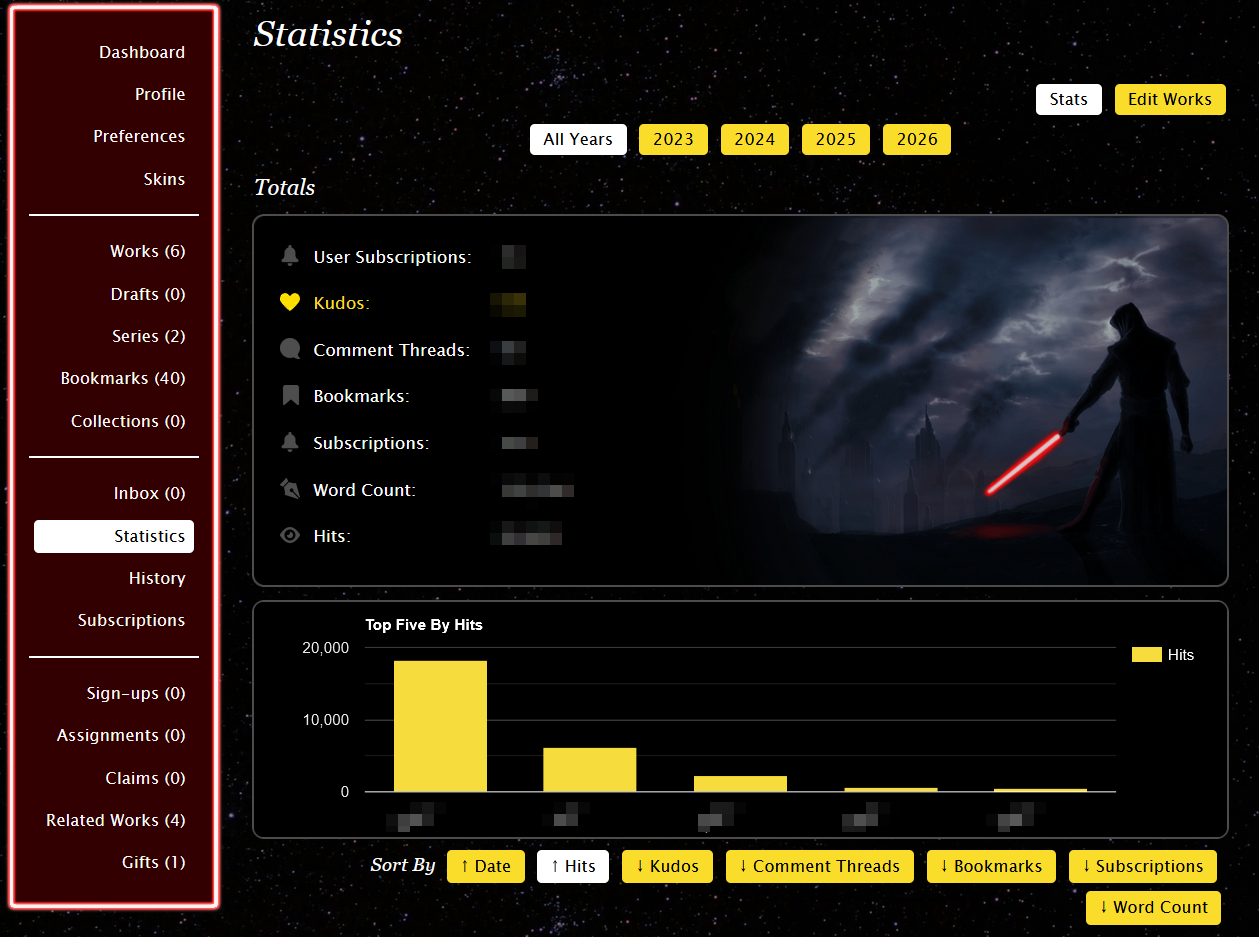Click the eye icon beside Hits
This screenshot has height=937, width=1259.
289,534
